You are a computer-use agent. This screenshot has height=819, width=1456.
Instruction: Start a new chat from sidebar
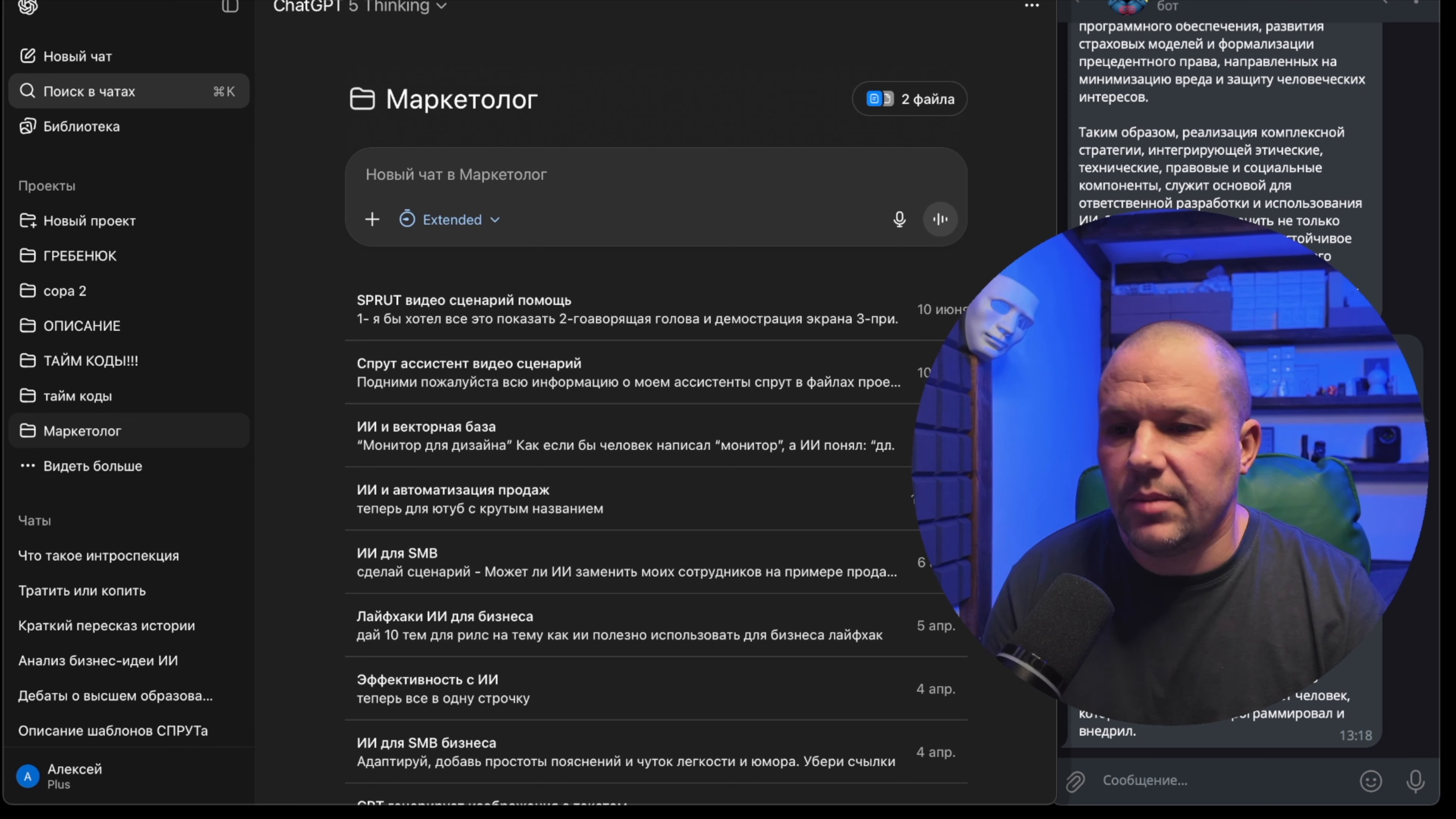[129, 56]
